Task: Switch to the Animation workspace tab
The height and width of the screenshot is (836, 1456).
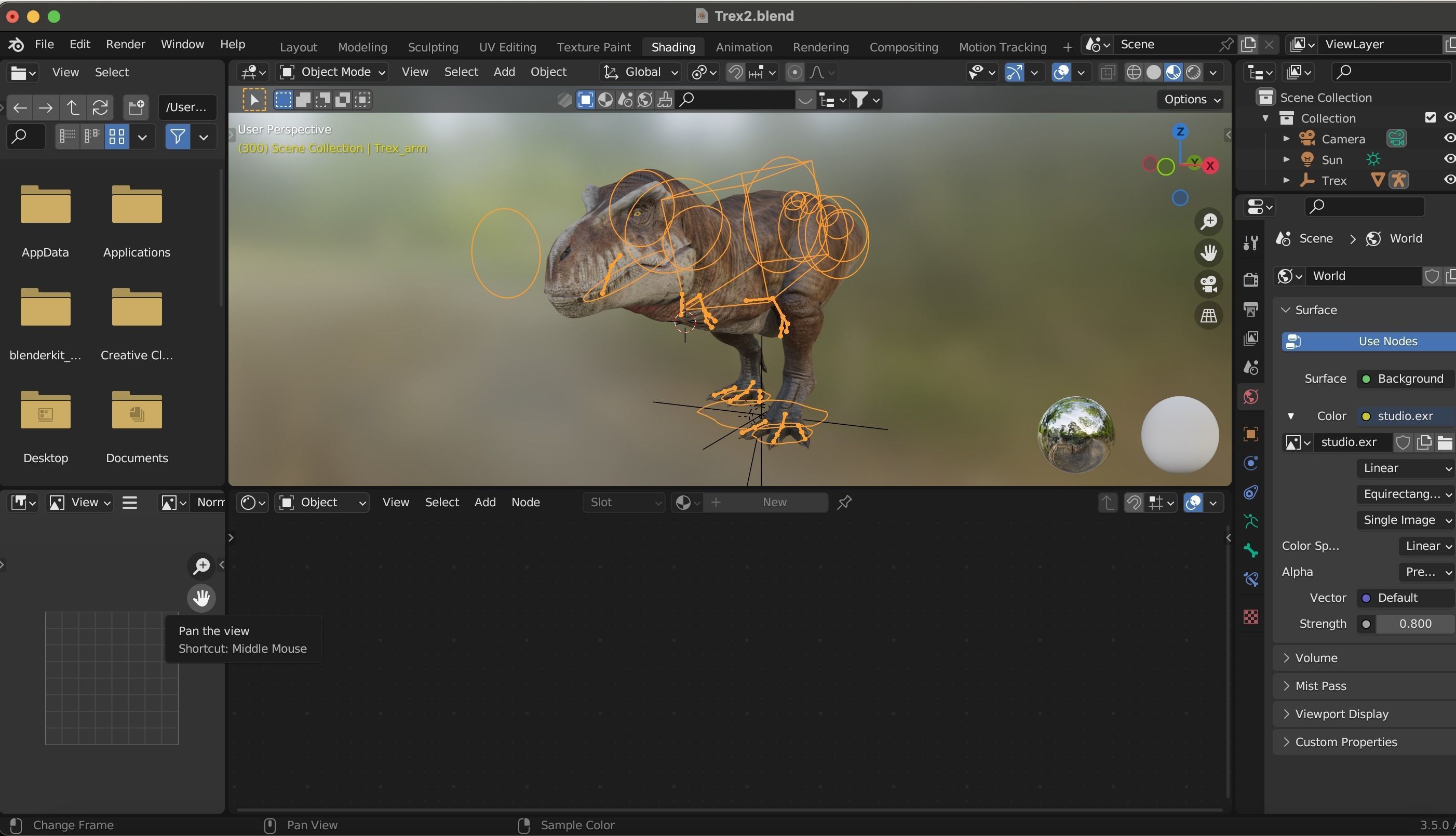Action: 744,47
